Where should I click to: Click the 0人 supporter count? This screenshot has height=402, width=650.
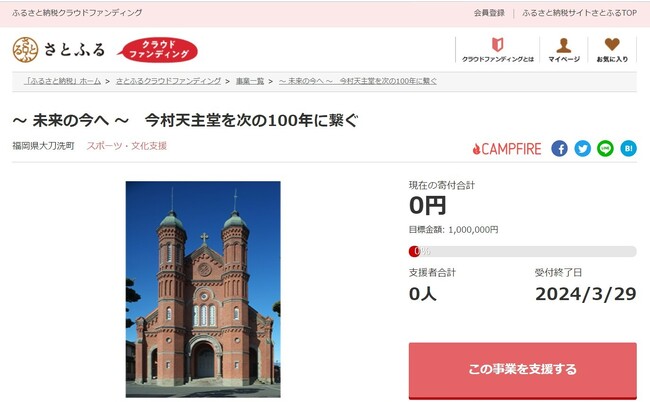click(x=422, y=294)
